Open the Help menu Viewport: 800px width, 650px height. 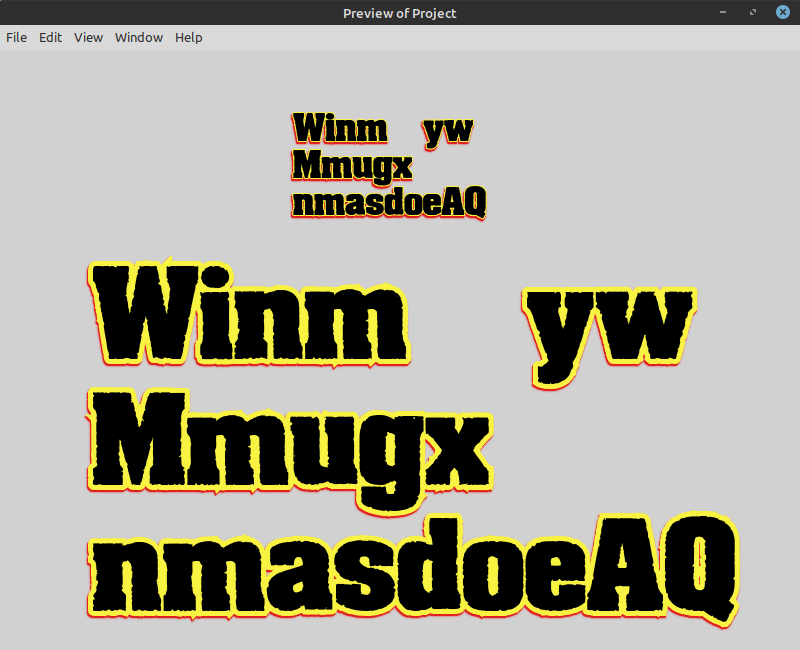(189, 38)
